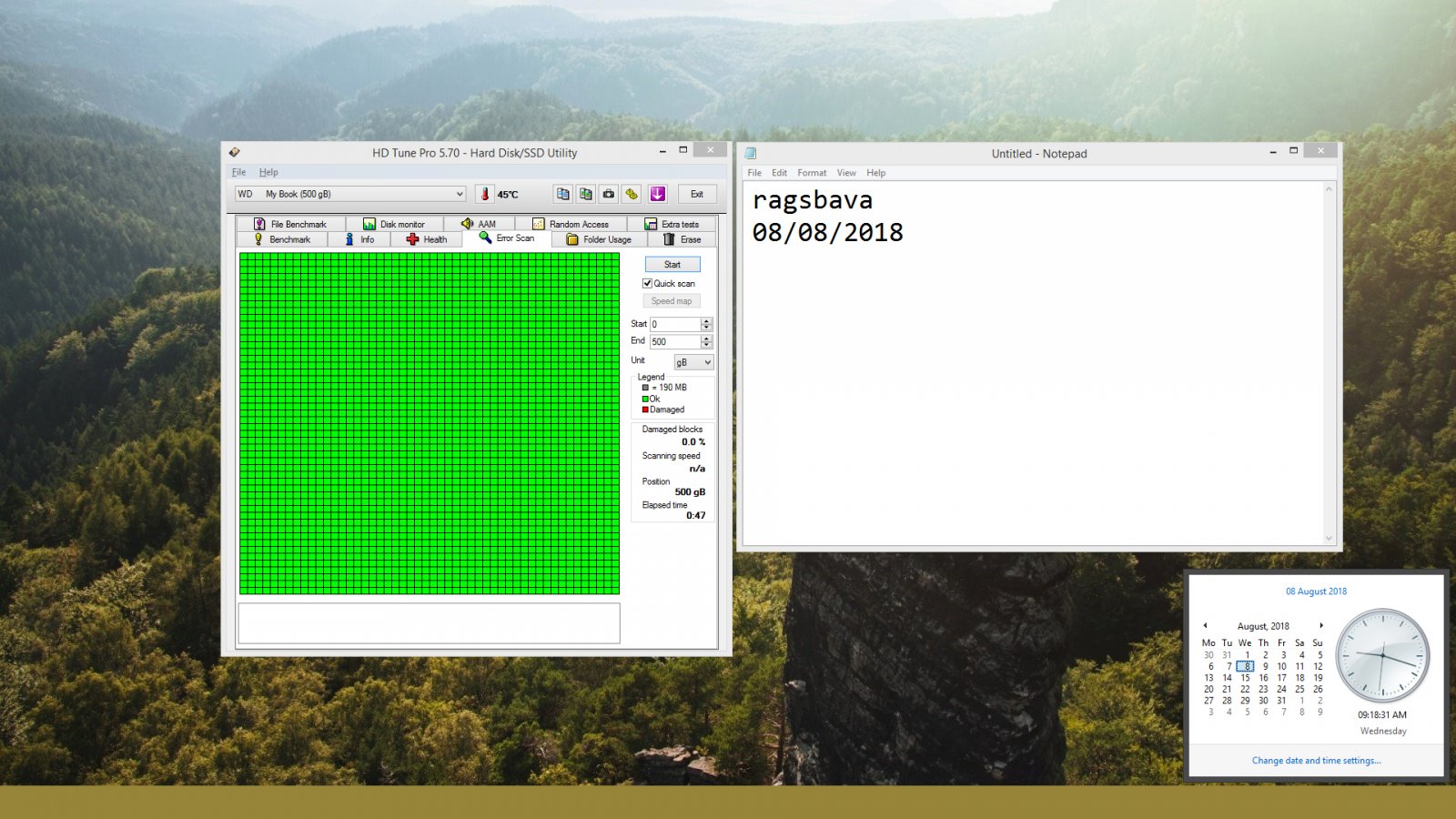This screenshot has width=1456, height=819.
Task: Open Notepad Edit menu
Action: (x=780, y=173)
